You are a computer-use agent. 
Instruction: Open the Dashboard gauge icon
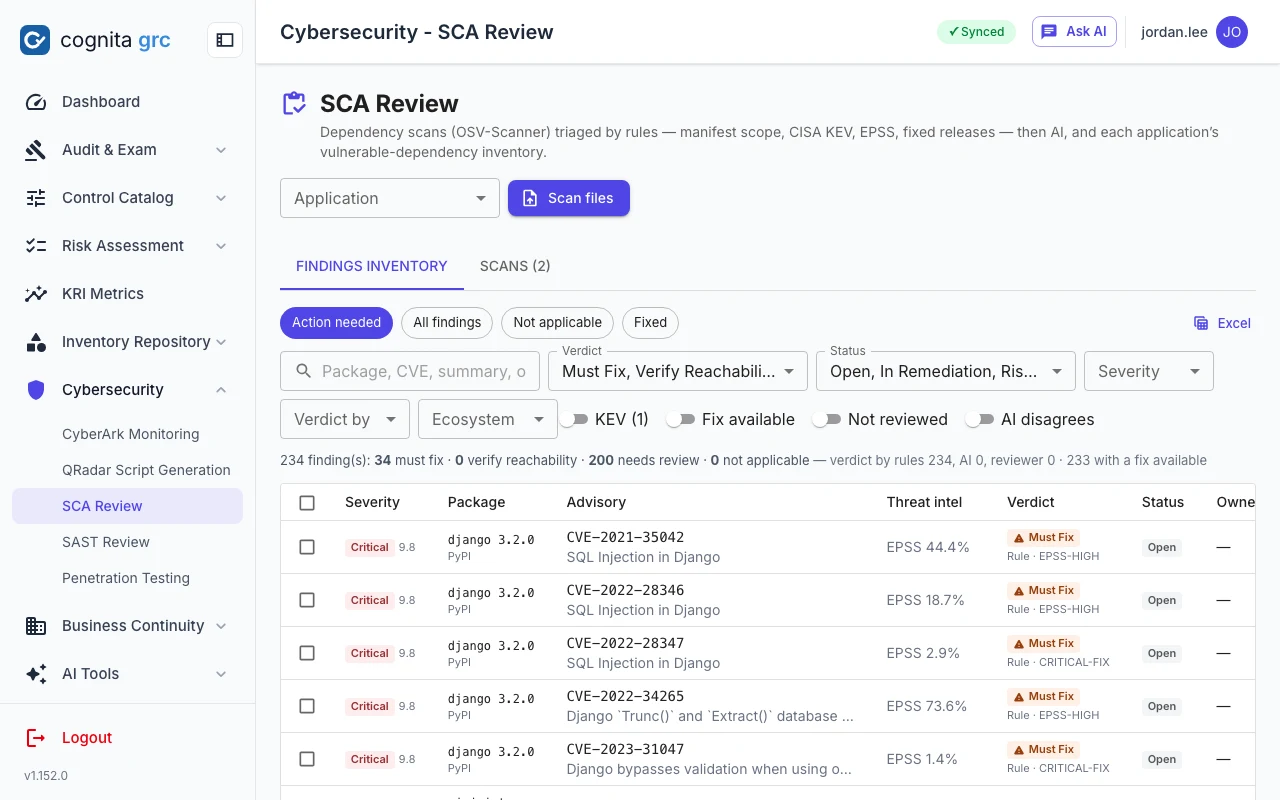pos(36,102)
